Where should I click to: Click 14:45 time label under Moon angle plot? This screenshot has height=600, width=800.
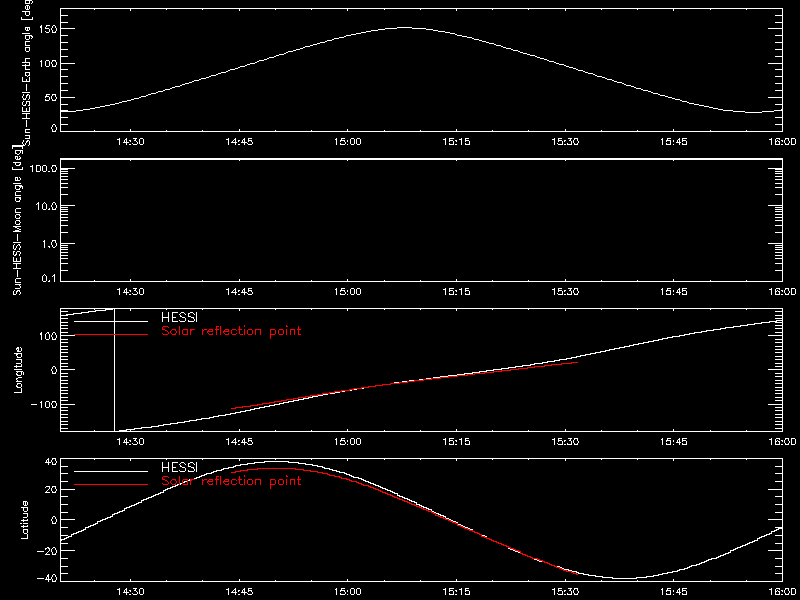pyautogui.click(x=239, y=292)
